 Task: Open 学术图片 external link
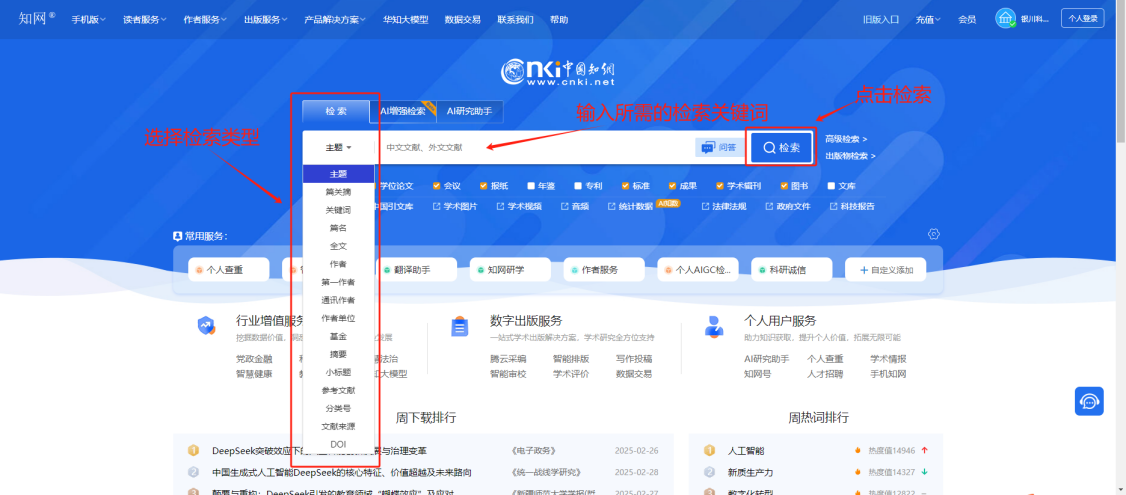coord(455,206)
